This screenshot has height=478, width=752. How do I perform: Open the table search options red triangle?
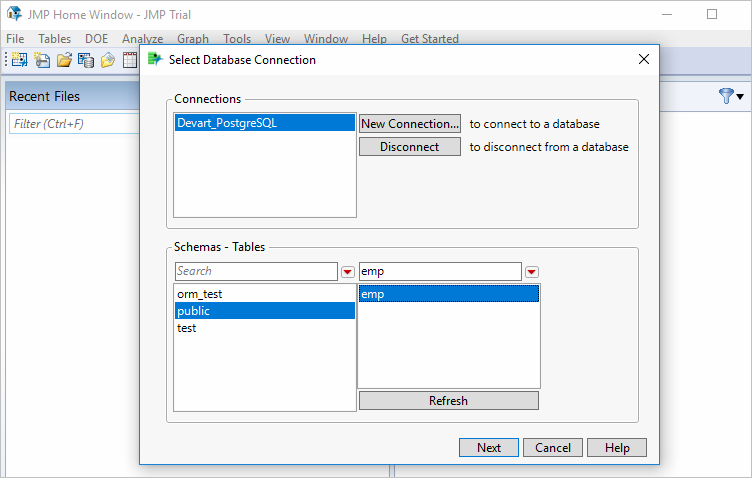point(531,272)
